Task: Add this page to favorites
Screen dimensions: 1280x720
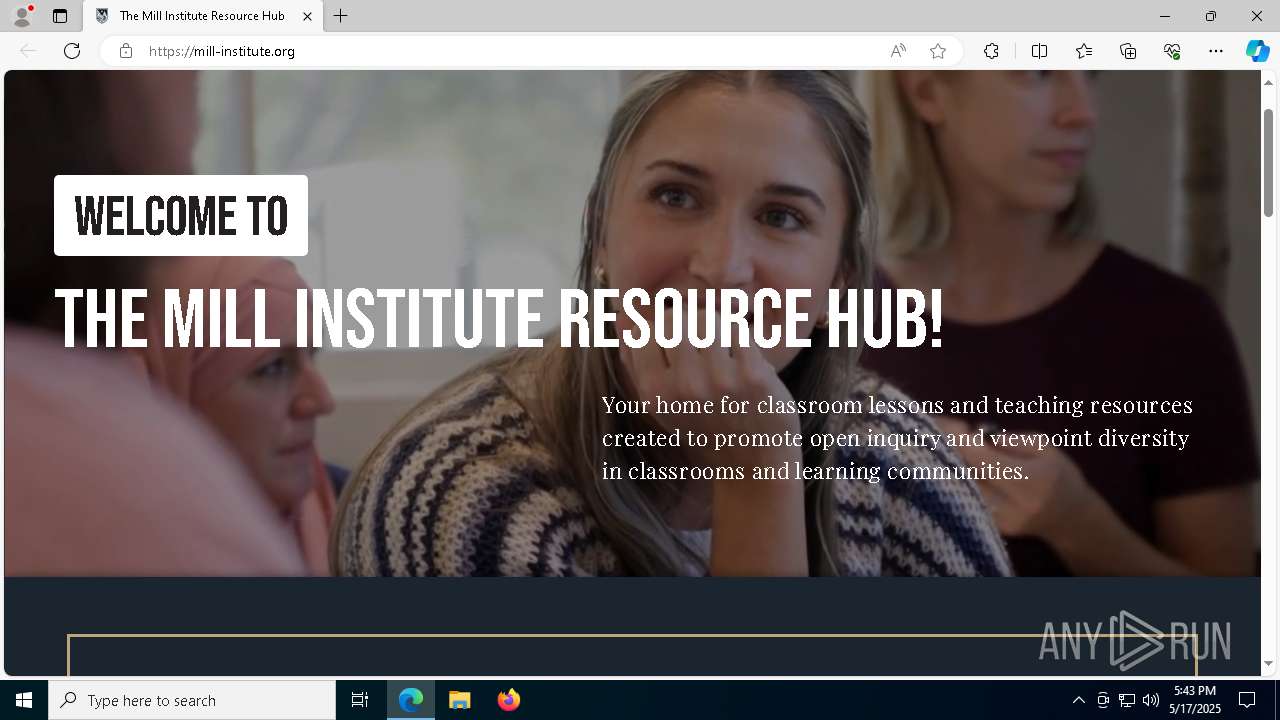Action: tap(938, 51)
